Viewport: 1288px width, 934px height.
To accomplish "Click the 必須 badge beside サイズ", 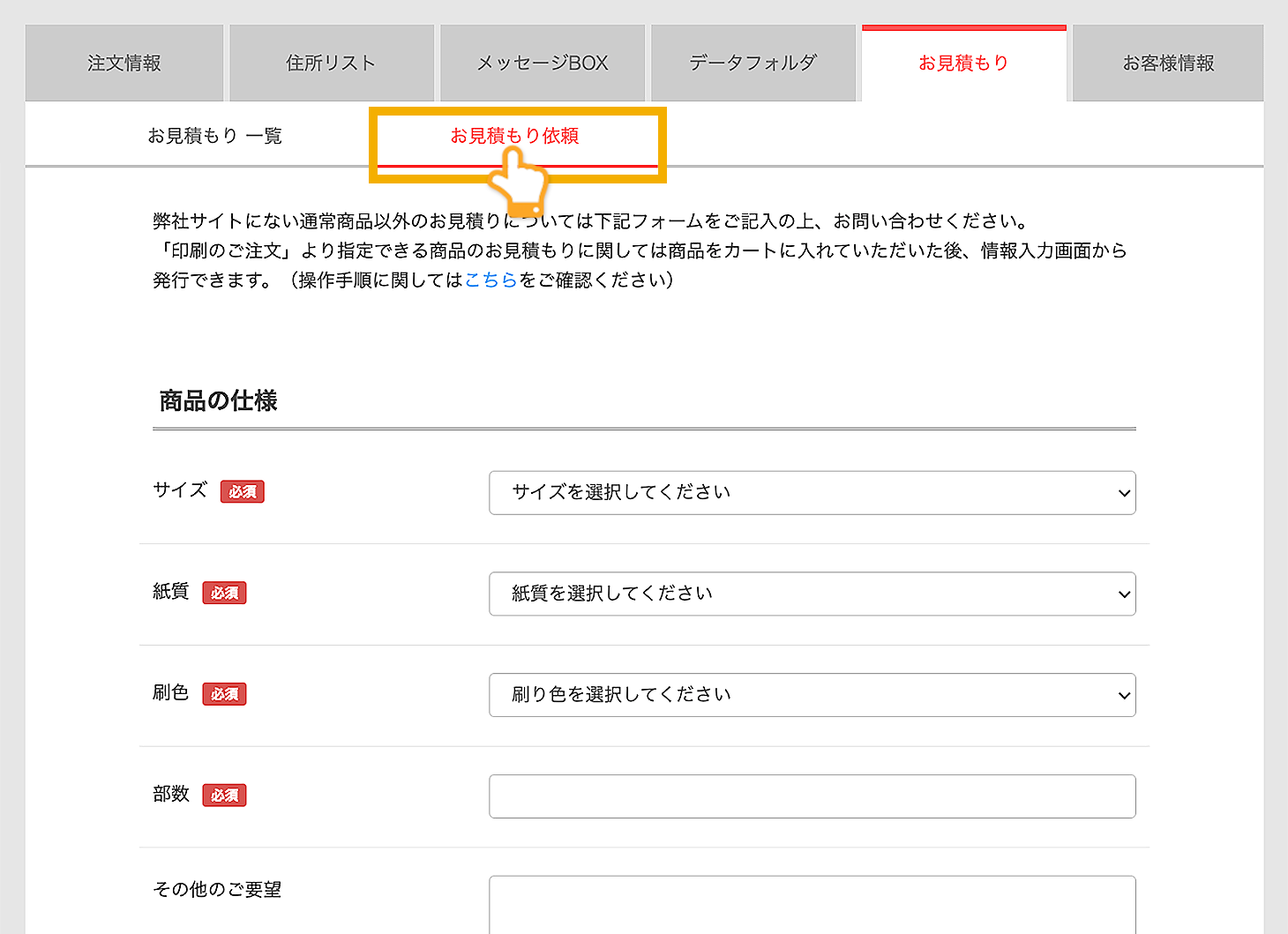I will [243, 492].
